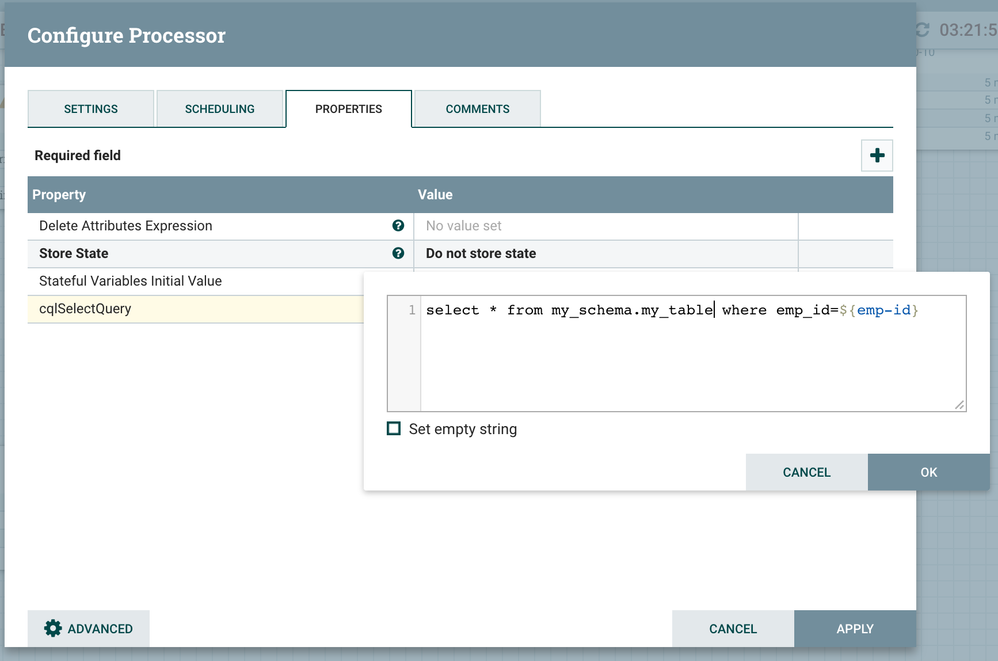998x661 pixels.
Task: Open the Scheduling tab
Action: 220,109
